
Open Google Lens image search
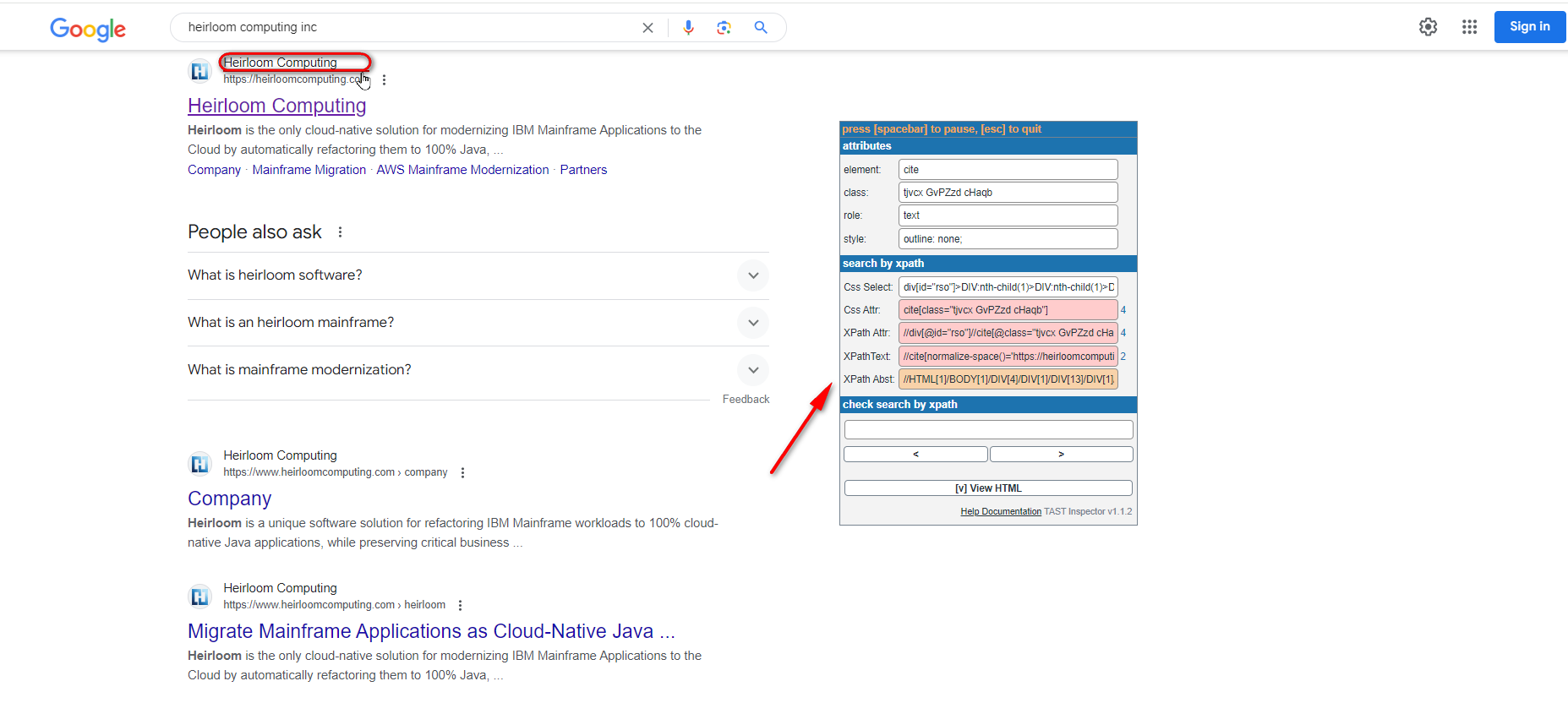click(724, 28)
